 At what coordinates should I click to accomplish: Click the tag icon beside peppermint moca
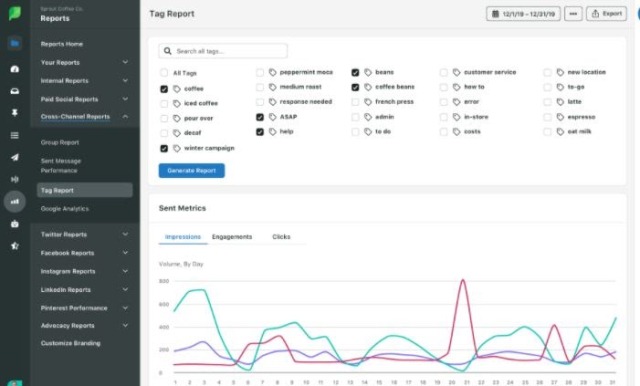click(272, 72)
